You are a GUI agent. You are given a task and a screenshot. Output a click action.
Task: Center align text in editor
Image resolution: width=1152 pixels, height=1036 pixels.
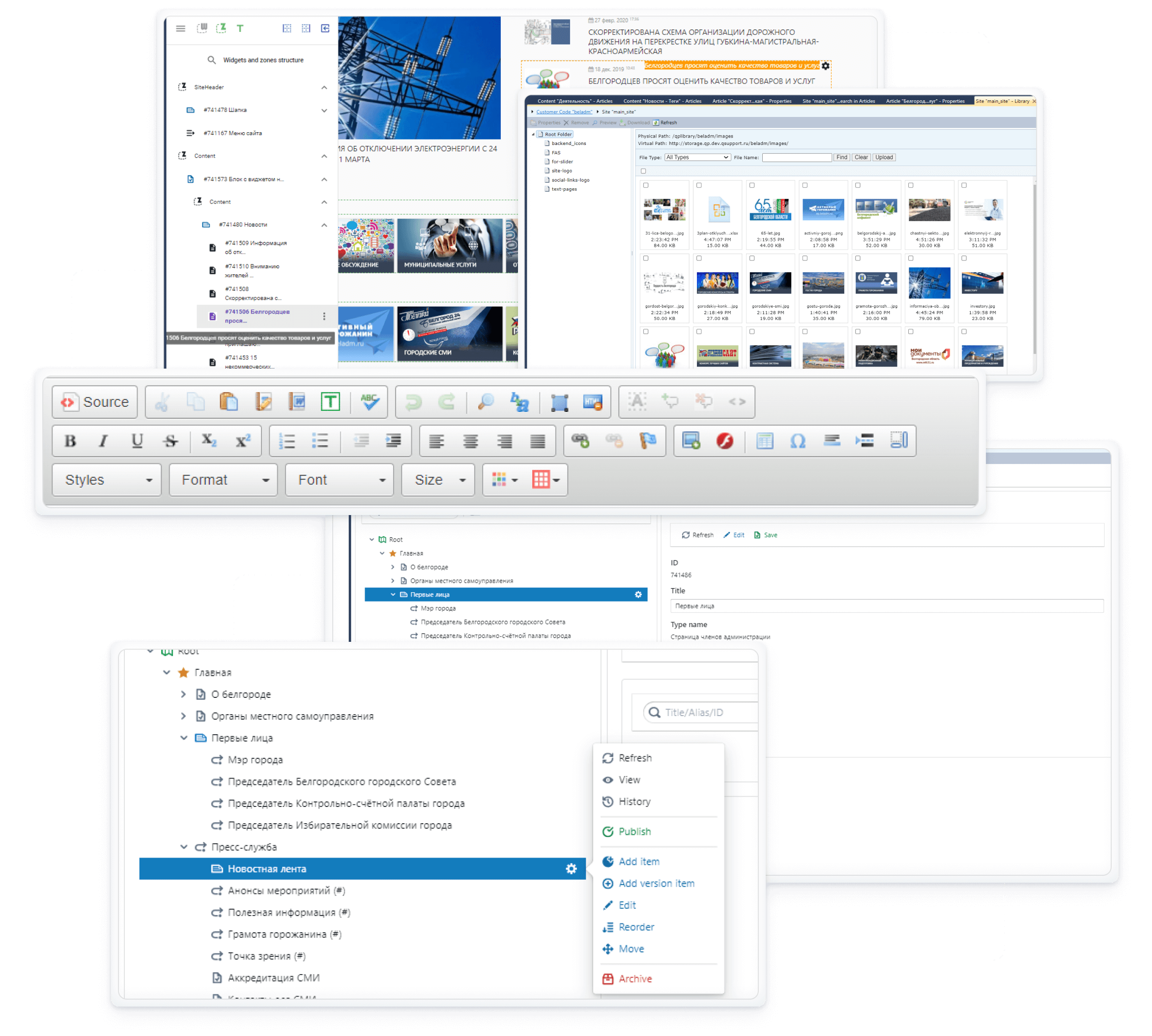coord(471,441)
